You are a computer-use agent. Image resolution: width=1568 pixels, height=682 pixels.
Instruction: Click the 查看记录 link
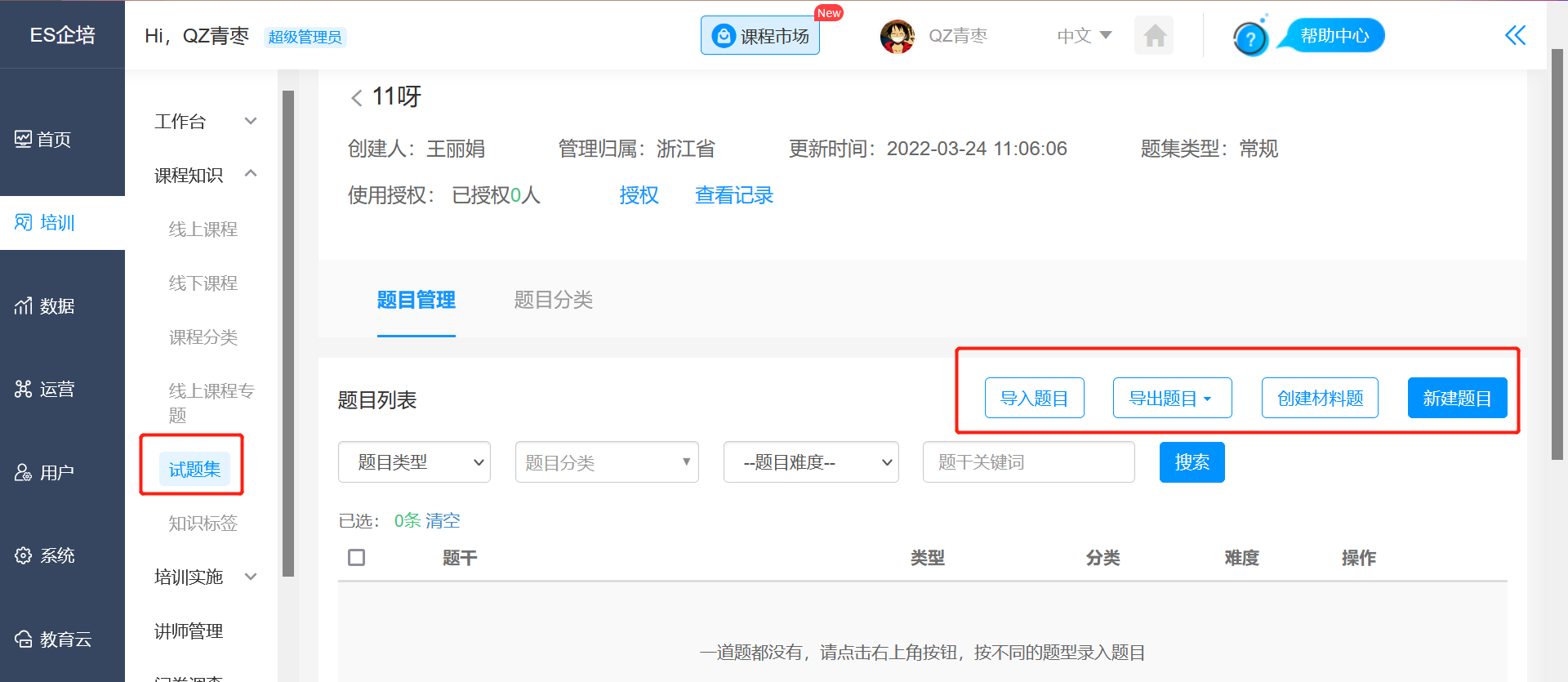pyautogui.click(x=733, y=195)
